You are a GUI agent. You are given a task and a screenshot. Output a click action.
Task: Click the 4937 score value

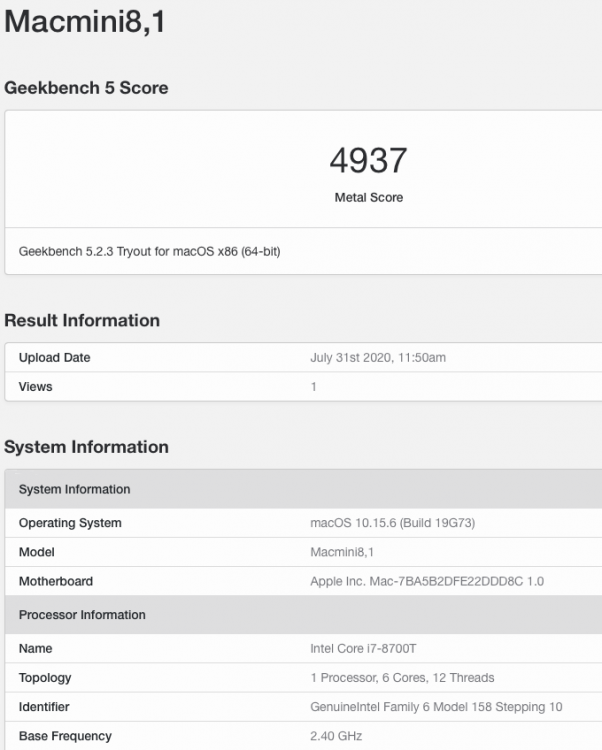[x=368, y=160]
